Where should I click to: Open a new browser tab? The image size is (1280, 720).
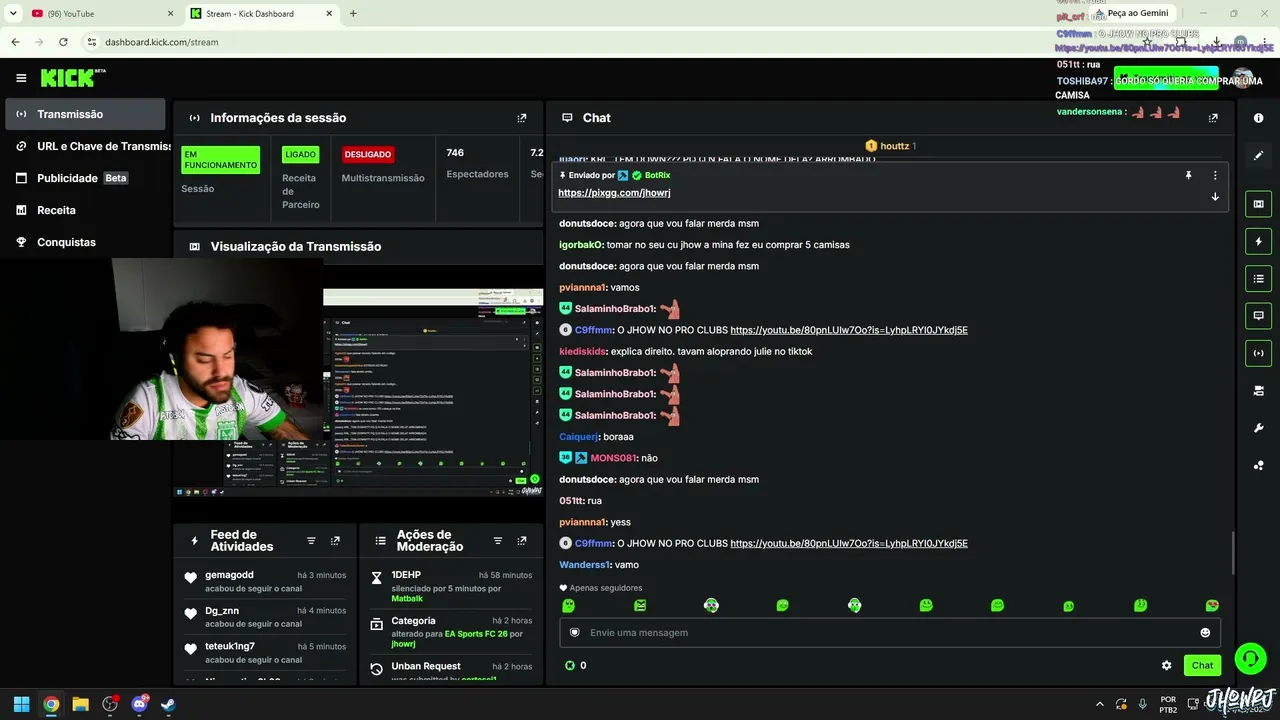(353, 14)
